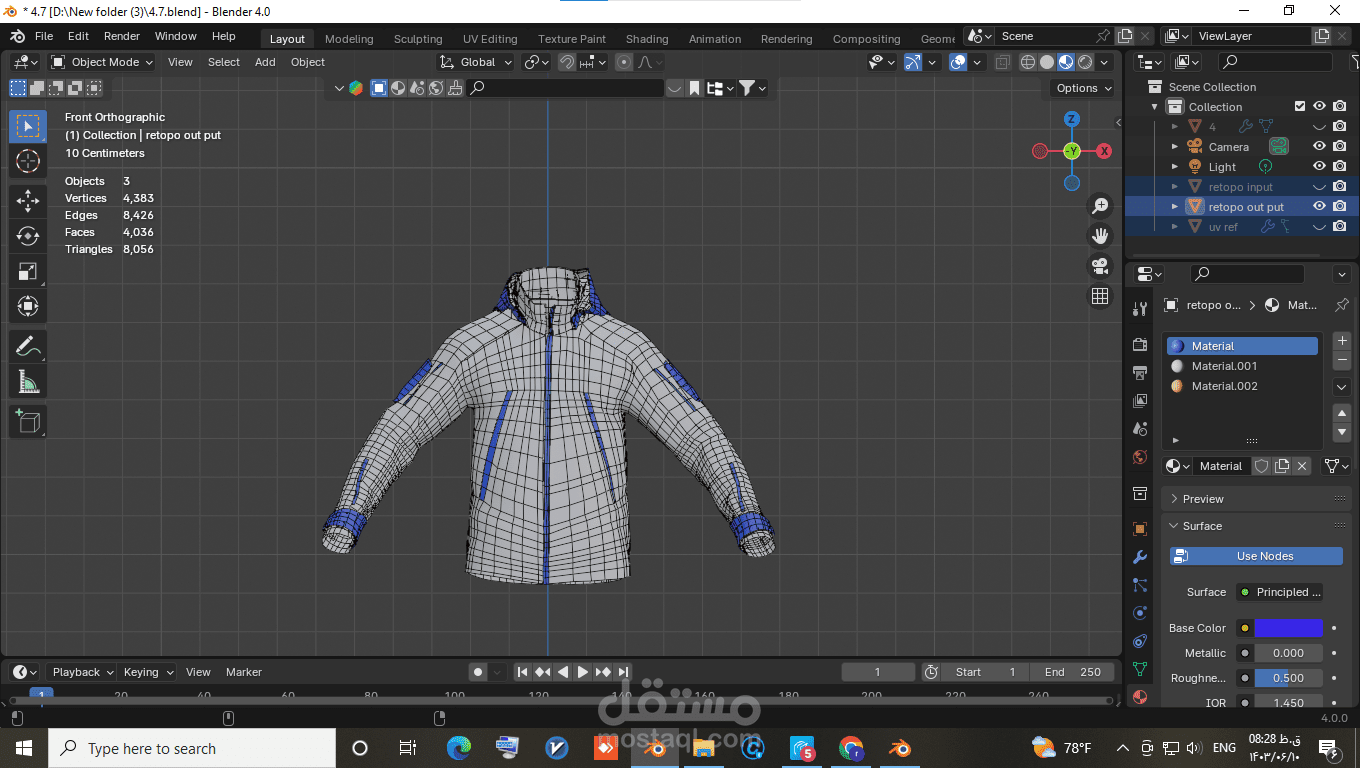This screenshot has height=768, width=1360.
Task: Select the Move tool in the toolbar
Action: point(28,200)
